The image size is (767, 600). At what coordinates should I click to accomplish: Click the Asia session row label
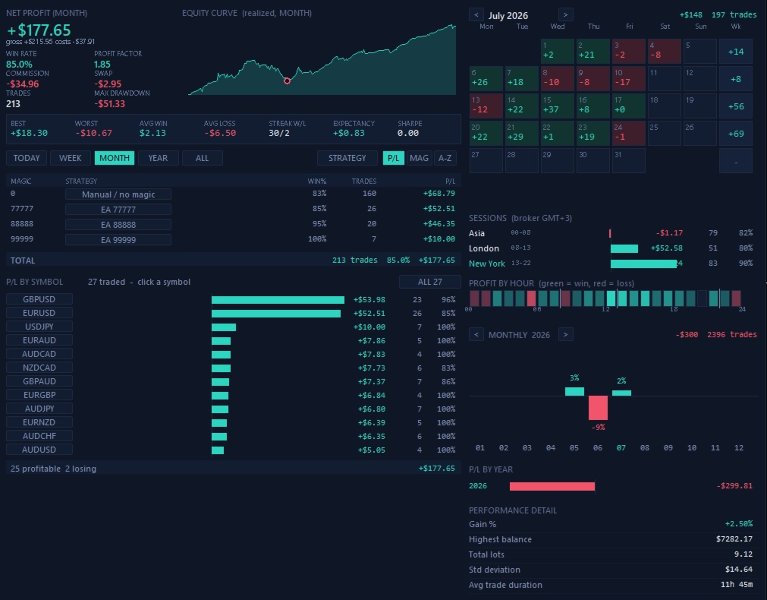(476, 233)
